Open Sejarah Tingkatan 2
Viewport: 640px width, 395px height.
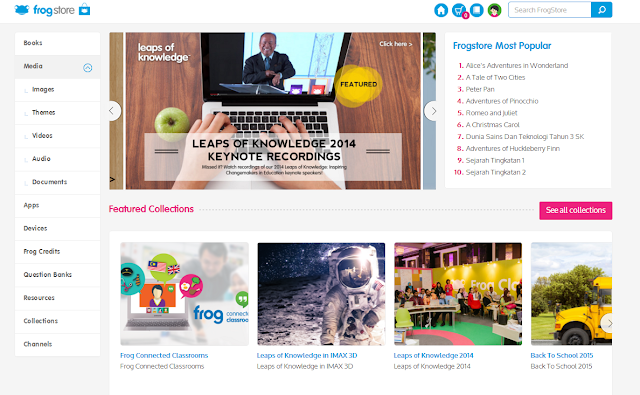[496, 172]
